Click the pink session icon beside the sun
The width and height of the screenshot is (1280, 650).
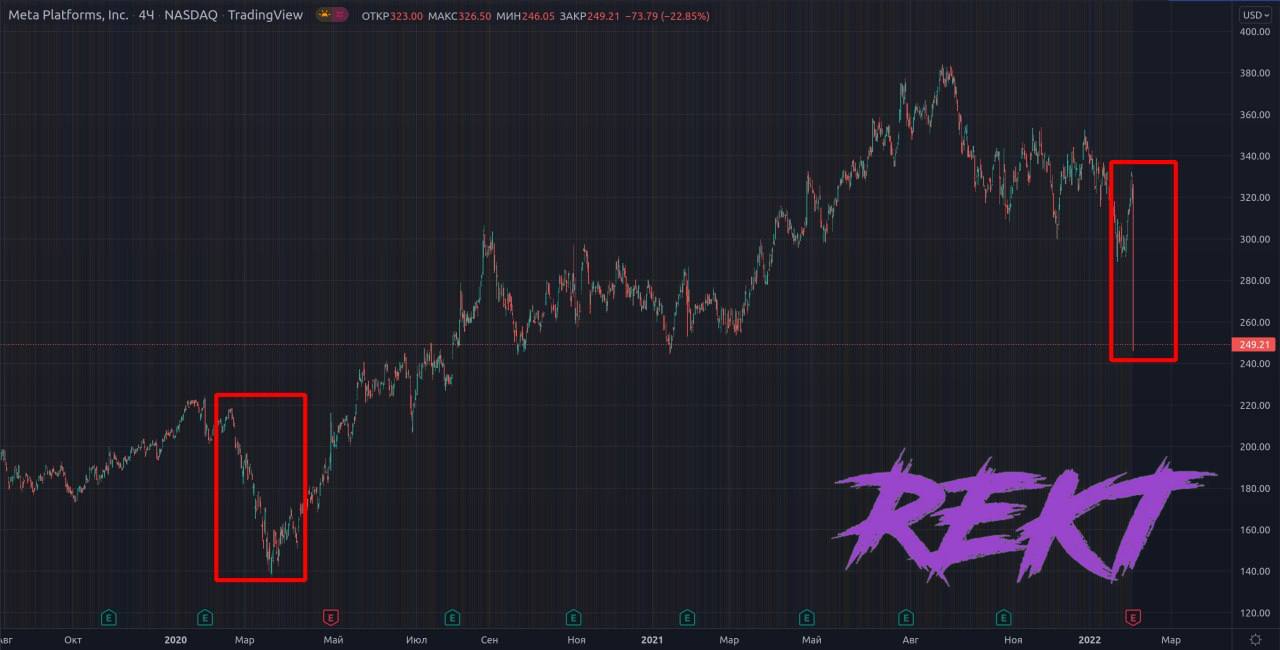339,15
